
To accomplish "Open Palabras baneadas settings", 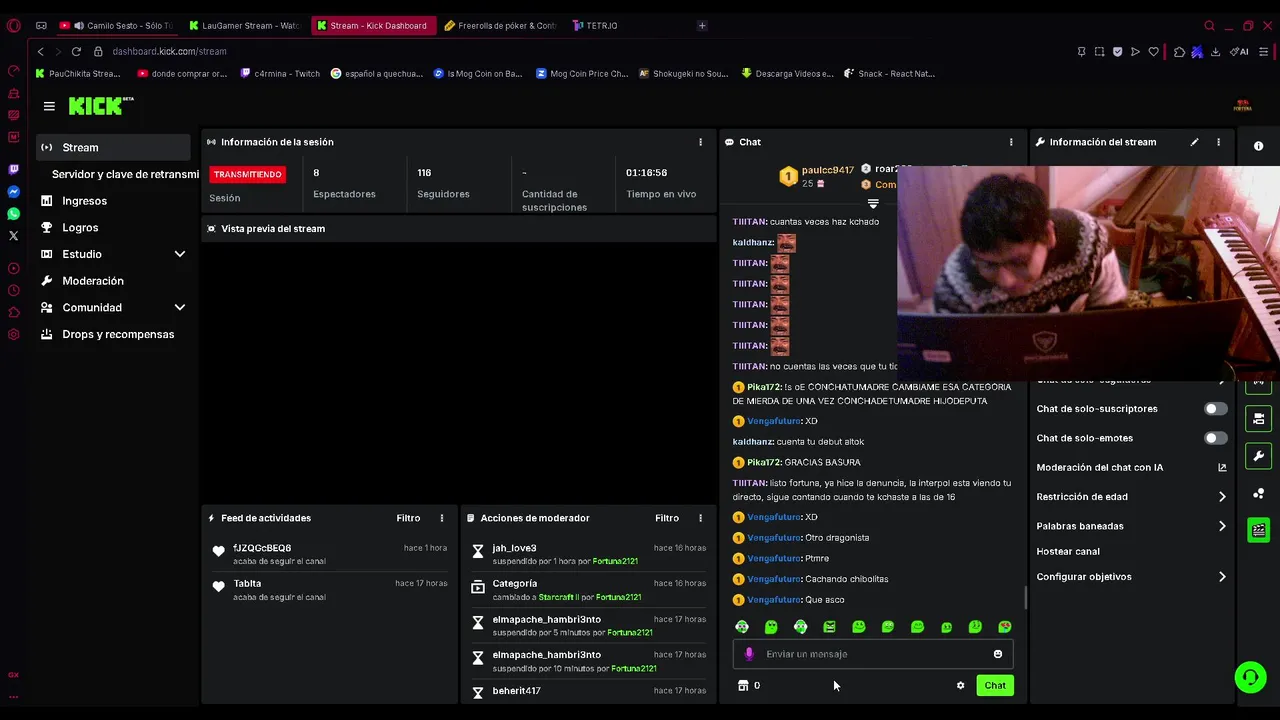I will click(x=1131, y=526).
